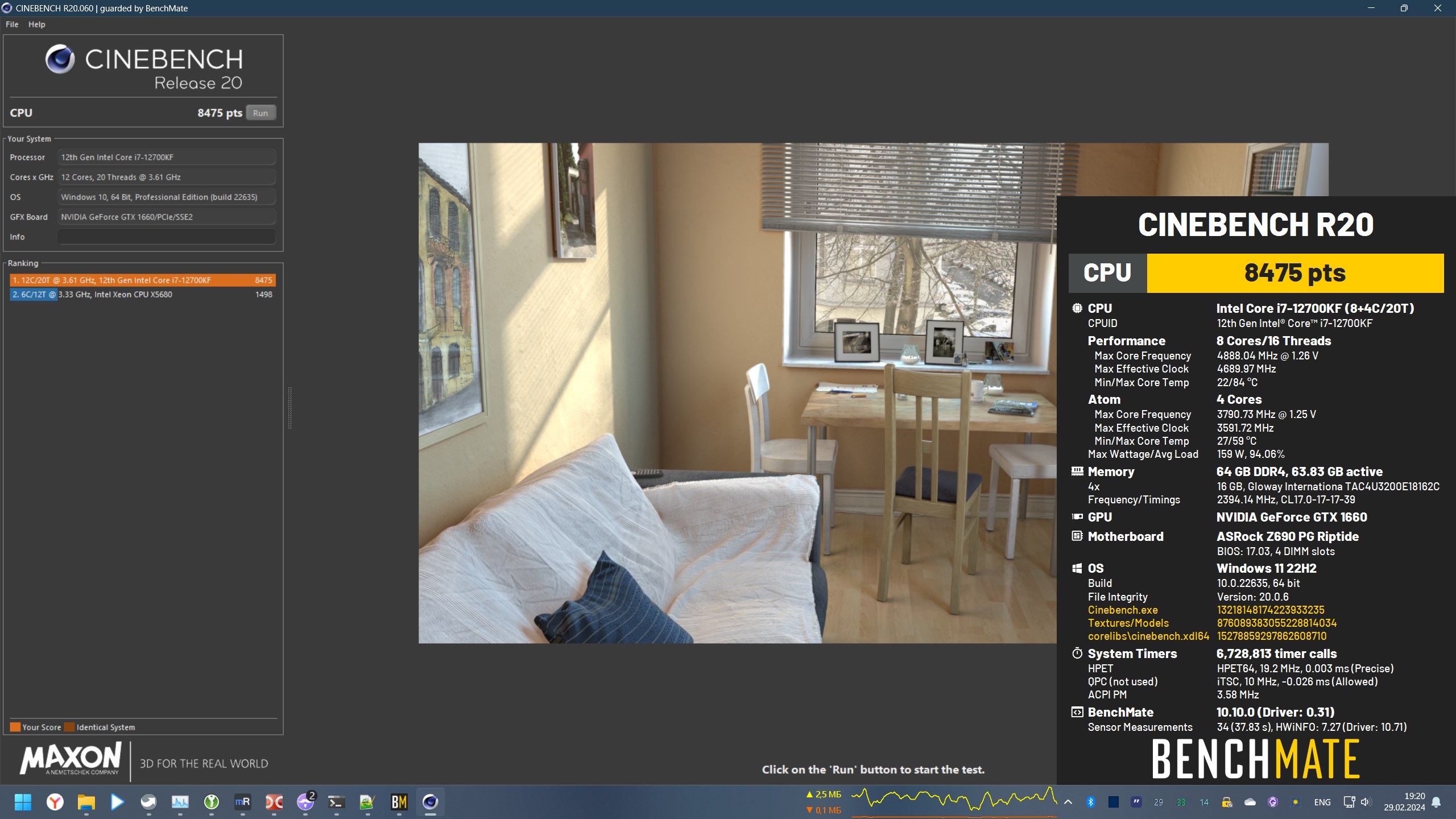
Task: Click the upload speed 2,5 МБ indicator
Action: point(824,794)
